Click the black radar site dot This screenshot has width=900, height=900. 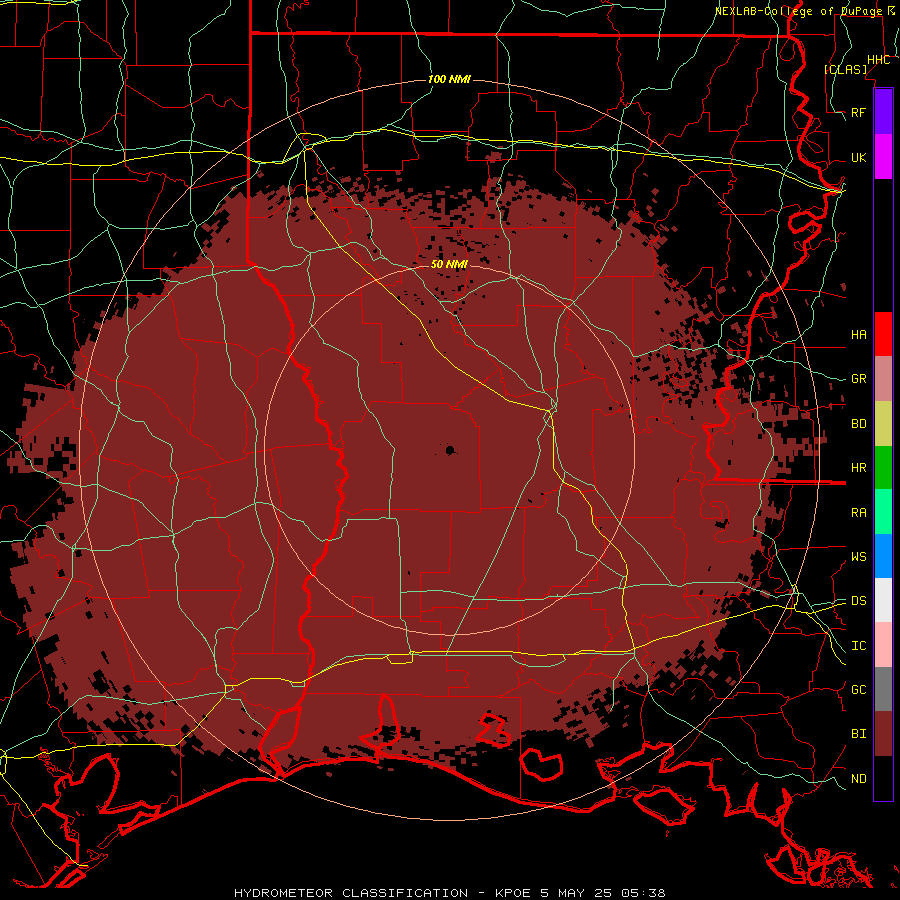[x=450, y=450]
